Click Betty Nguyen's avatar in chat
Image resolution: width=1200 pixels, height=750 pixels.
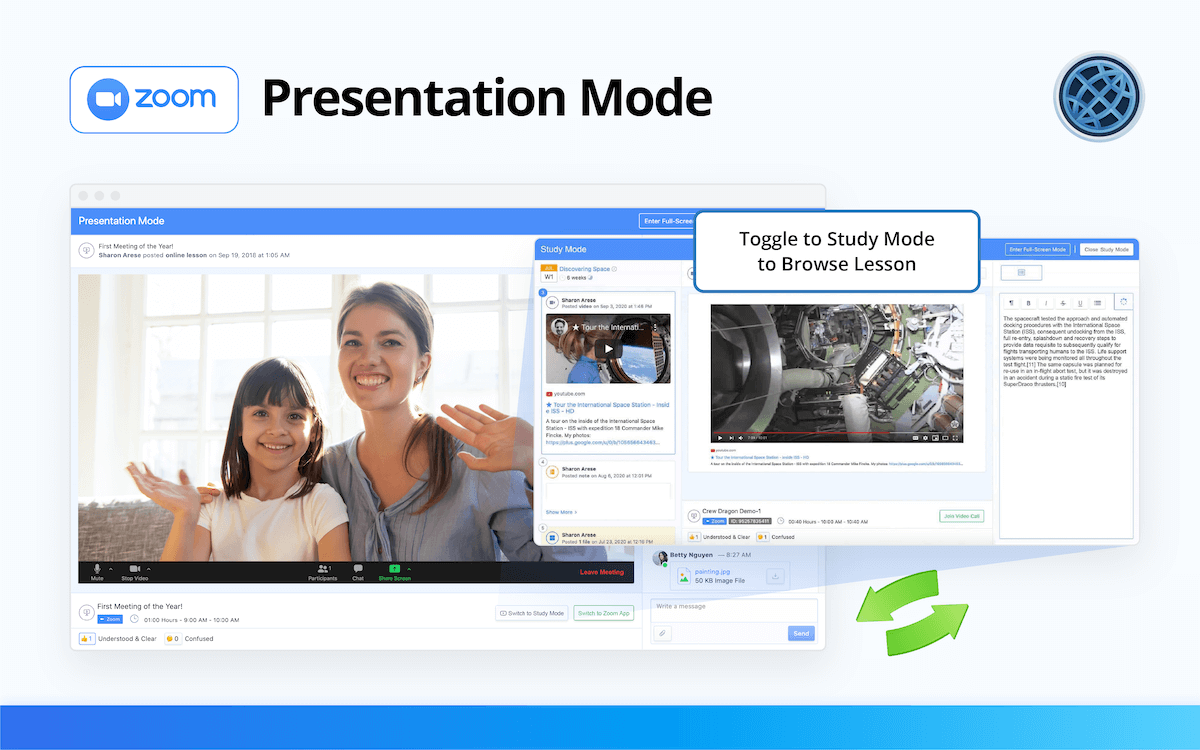click(x=660, y=556)
